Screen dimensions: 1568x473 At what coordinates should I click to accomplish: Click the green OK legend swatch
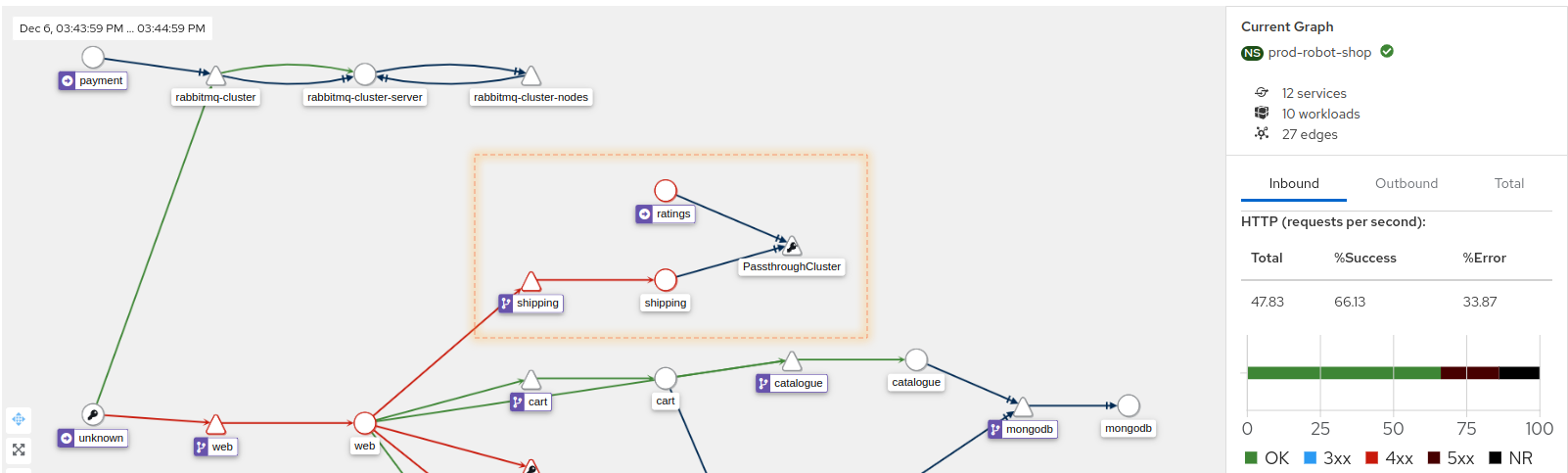[x=1251, y=457]
